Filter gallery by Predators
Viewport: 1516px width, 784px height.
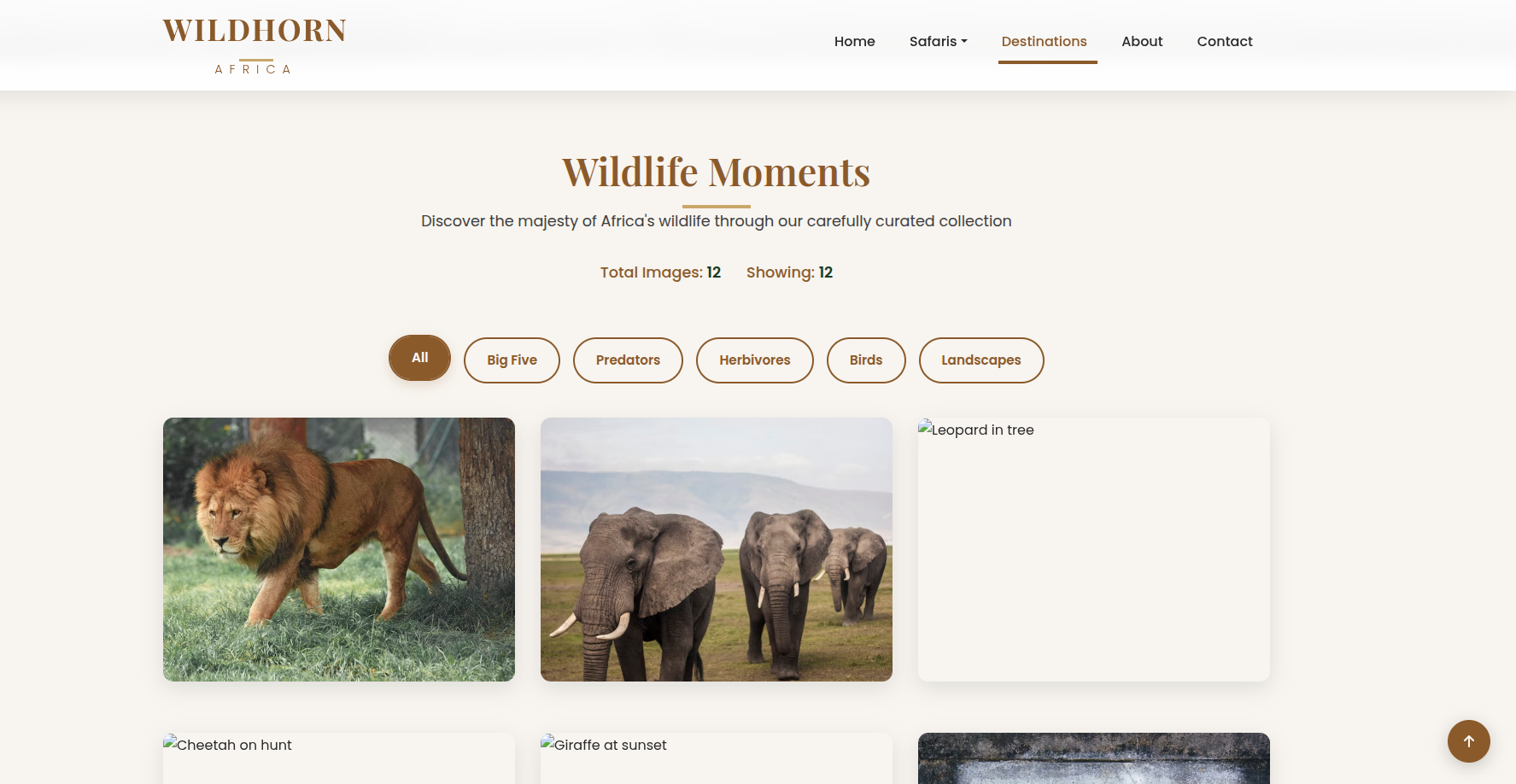click(628, 360)
